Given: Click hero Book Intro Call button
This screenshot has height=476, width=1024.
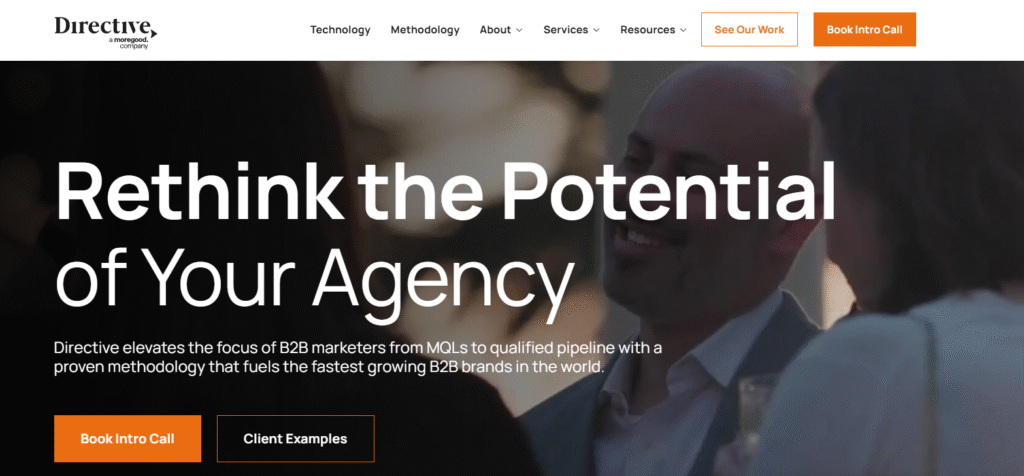Looking at the screenshot, I should (127, 439).
